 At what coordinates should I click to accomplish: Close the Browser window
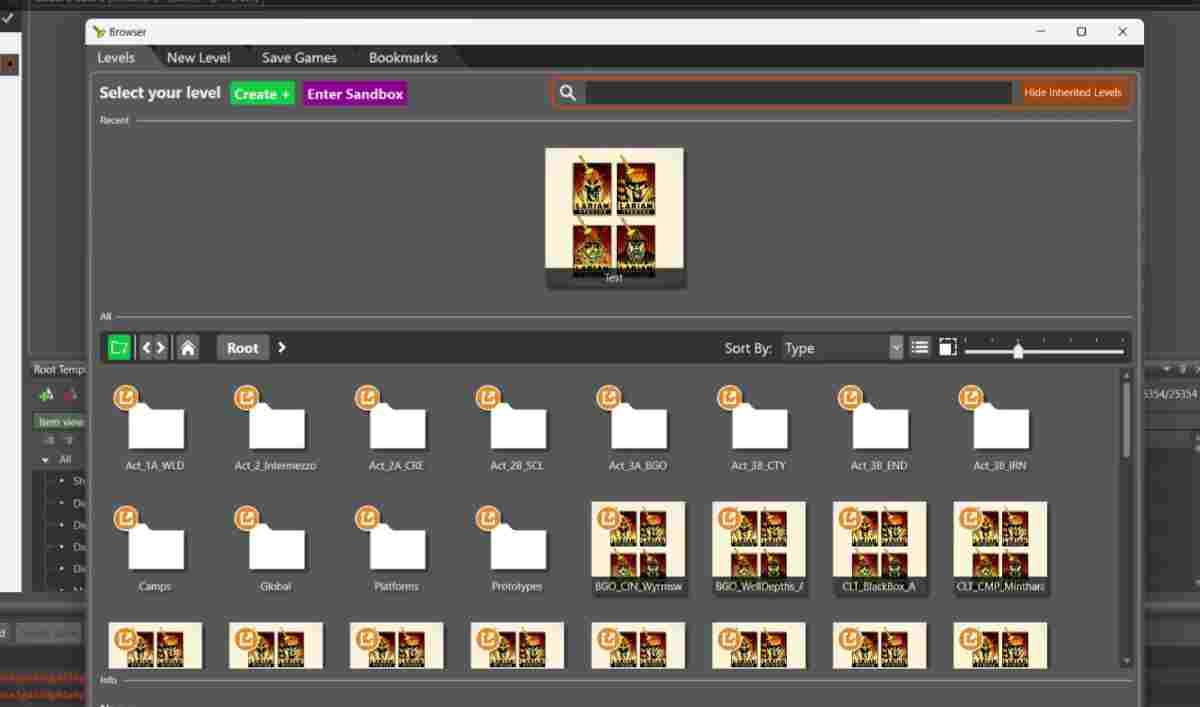(1123, 31)
